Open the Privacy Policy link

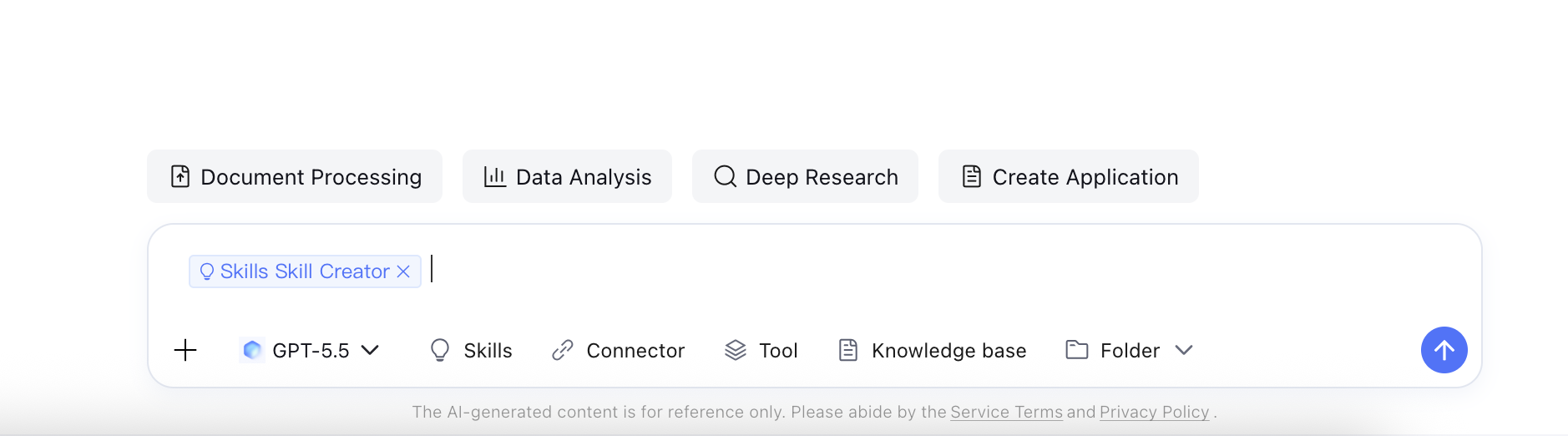click(x=1154, y=412)
